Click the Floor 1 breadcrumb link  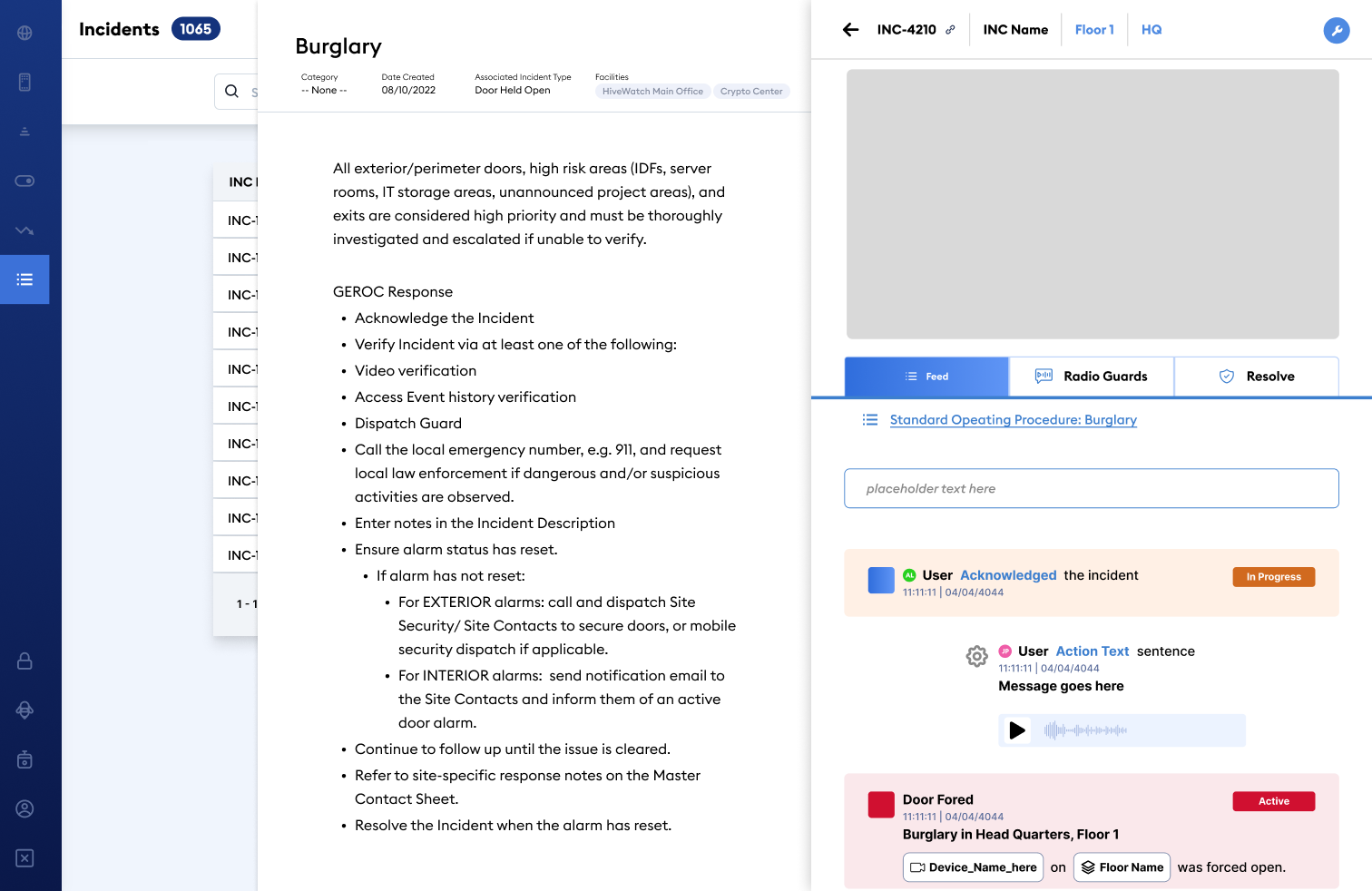pos(1094,30)
